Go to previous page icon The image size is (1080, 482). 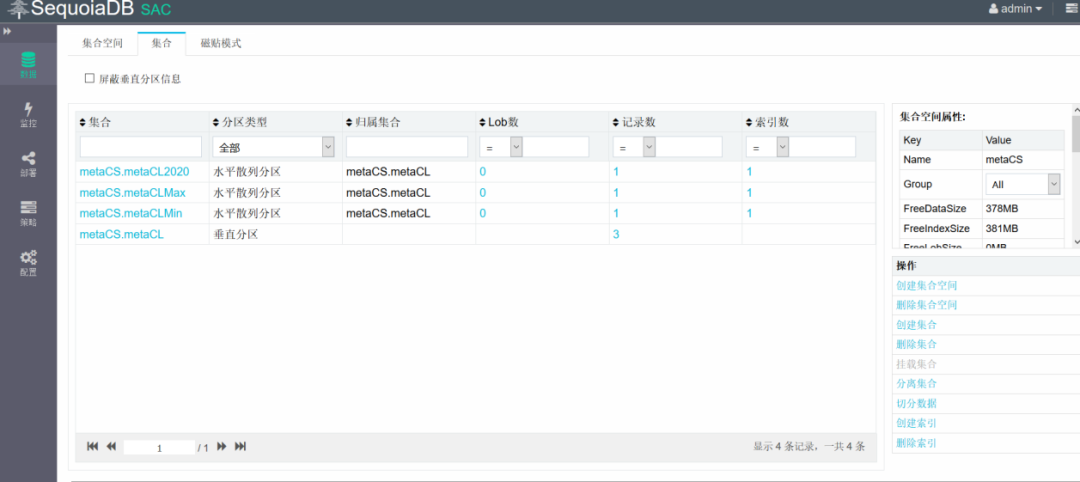[x=111, y=447]
